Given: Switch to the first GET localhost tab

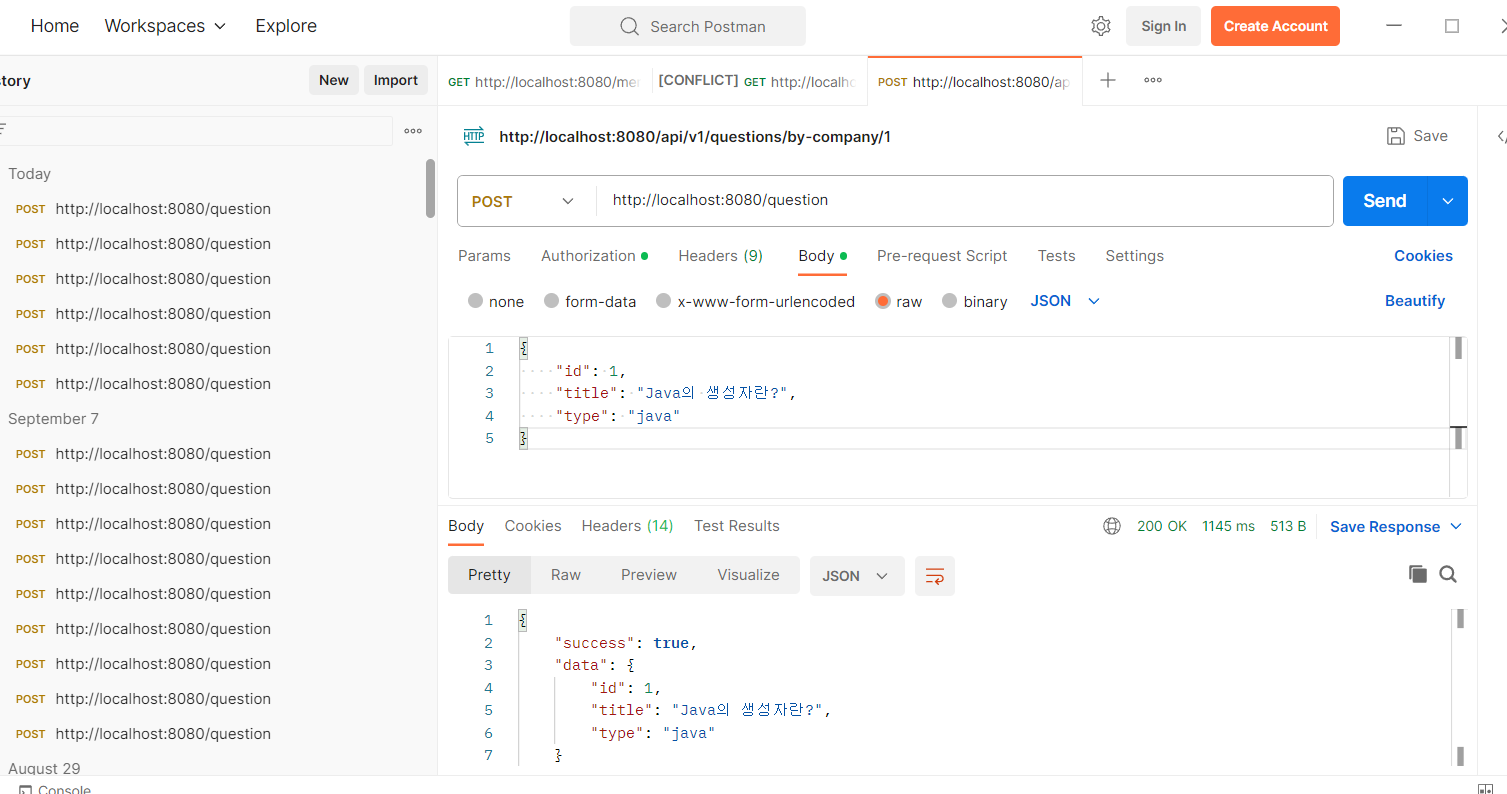Looking at the screenshot, I should click(x=544, y=81).
